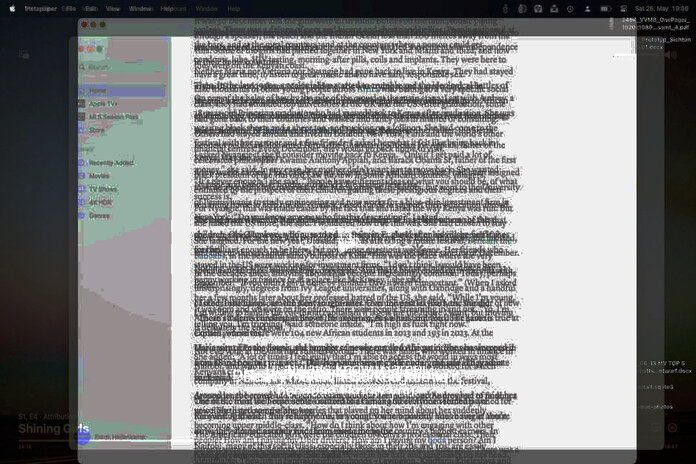Open 4K HDR library section
Viewport: 696px width, 464px height.
tap(123, 202)
